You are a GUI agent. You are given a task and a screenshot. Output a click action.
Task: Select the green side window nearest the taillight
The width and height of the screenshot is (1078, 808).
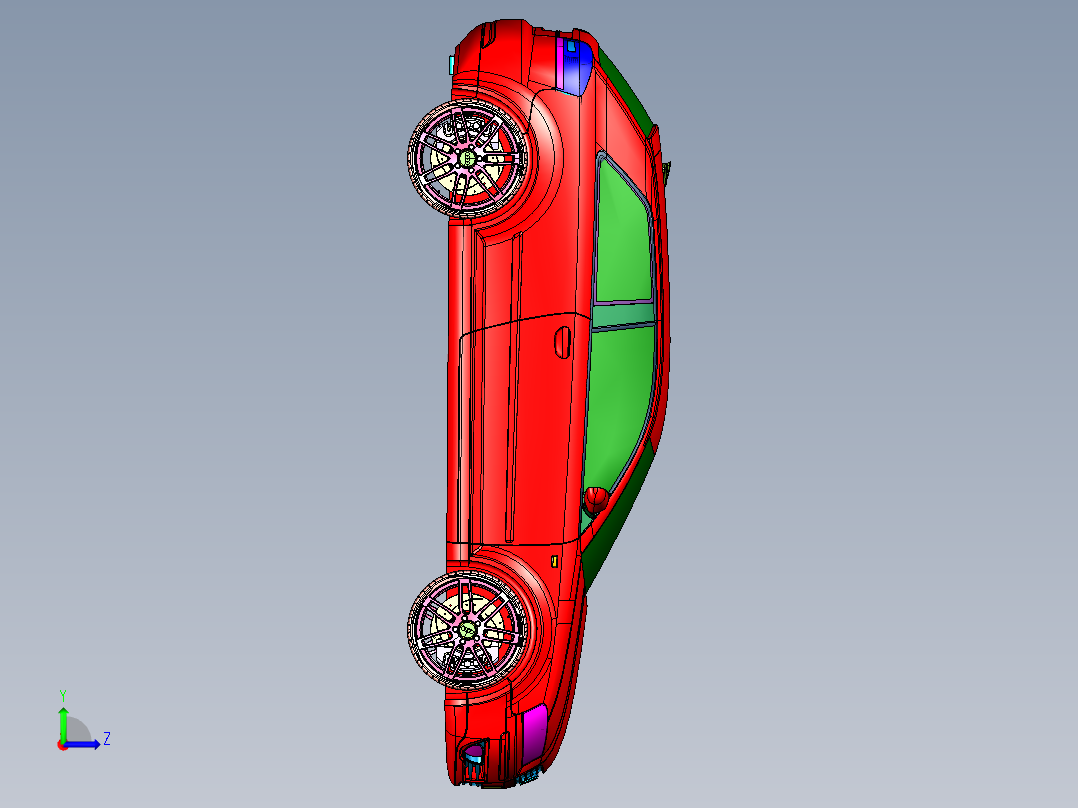pos(624,234)
